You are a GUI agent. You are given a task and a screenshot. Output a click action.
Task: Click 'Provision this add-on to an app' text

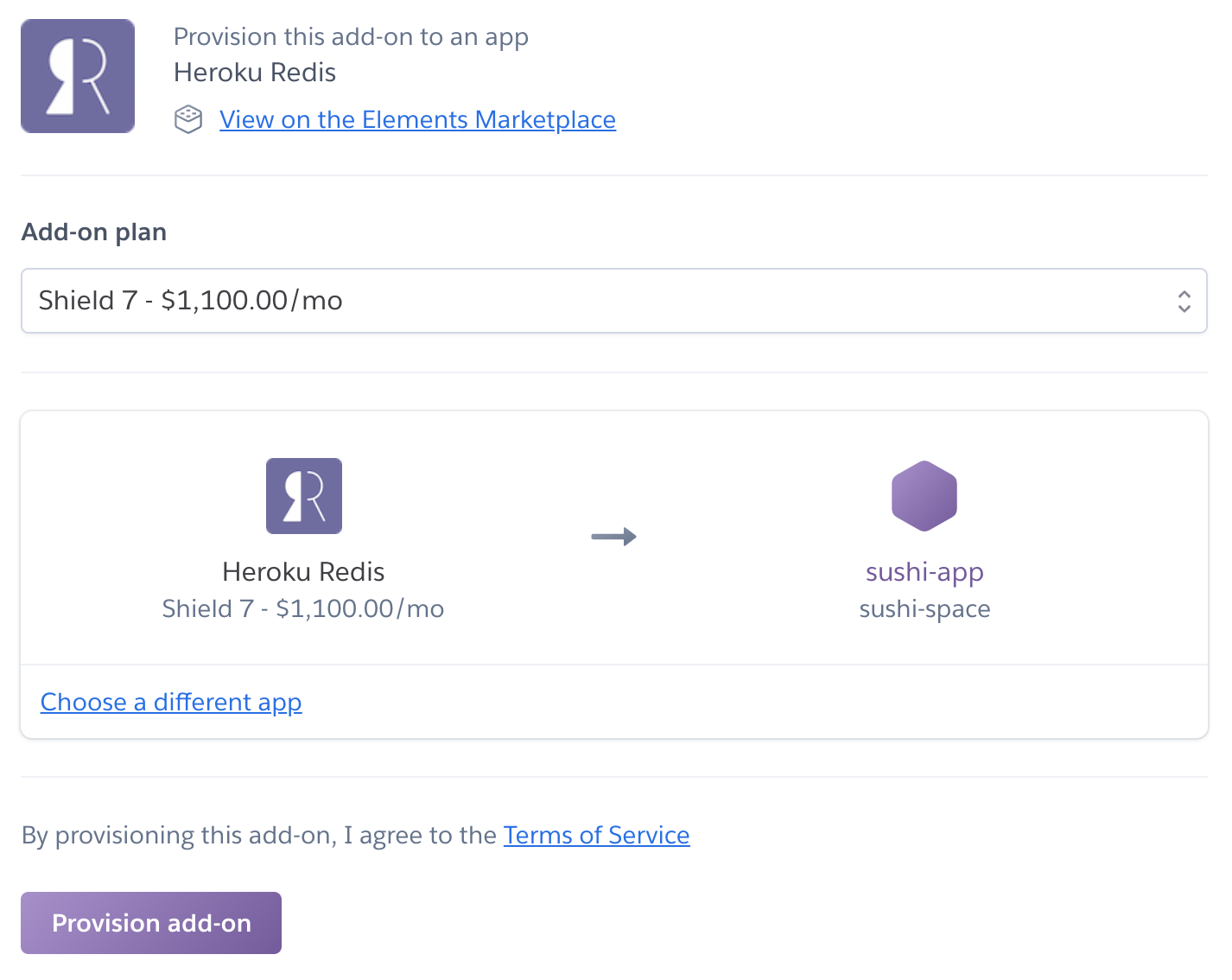point(351,37)
